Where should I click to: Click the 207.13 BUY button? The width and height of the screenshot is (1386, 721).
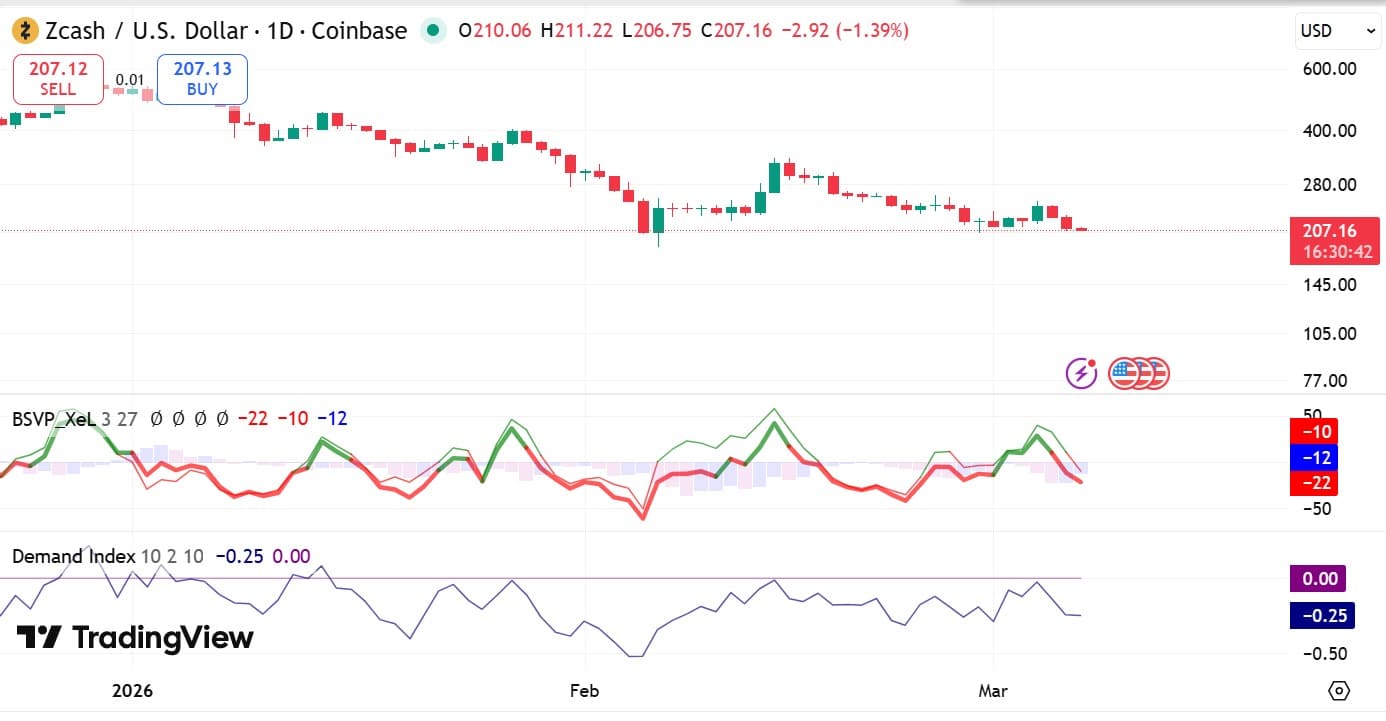[x=202, y=78]
